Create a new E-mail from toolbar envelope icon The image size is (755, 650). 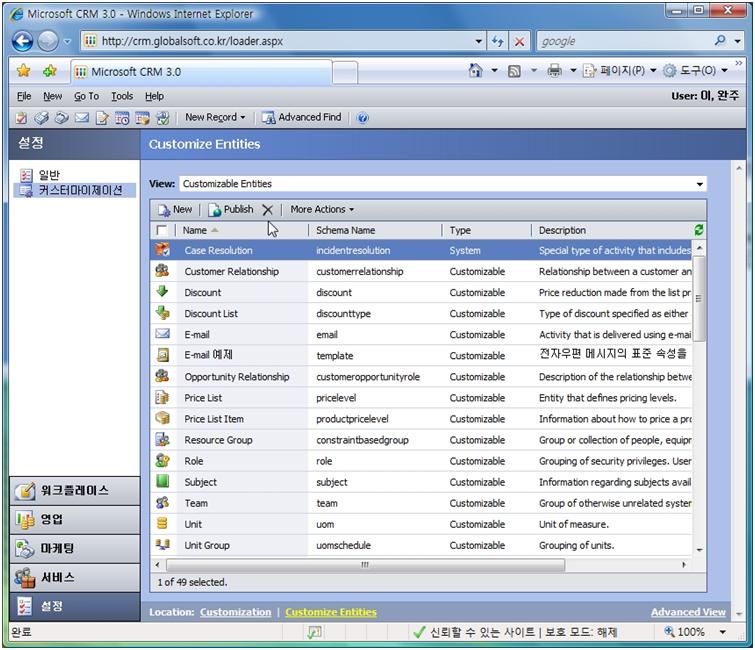pyautogui.click(x=82, y=117)
